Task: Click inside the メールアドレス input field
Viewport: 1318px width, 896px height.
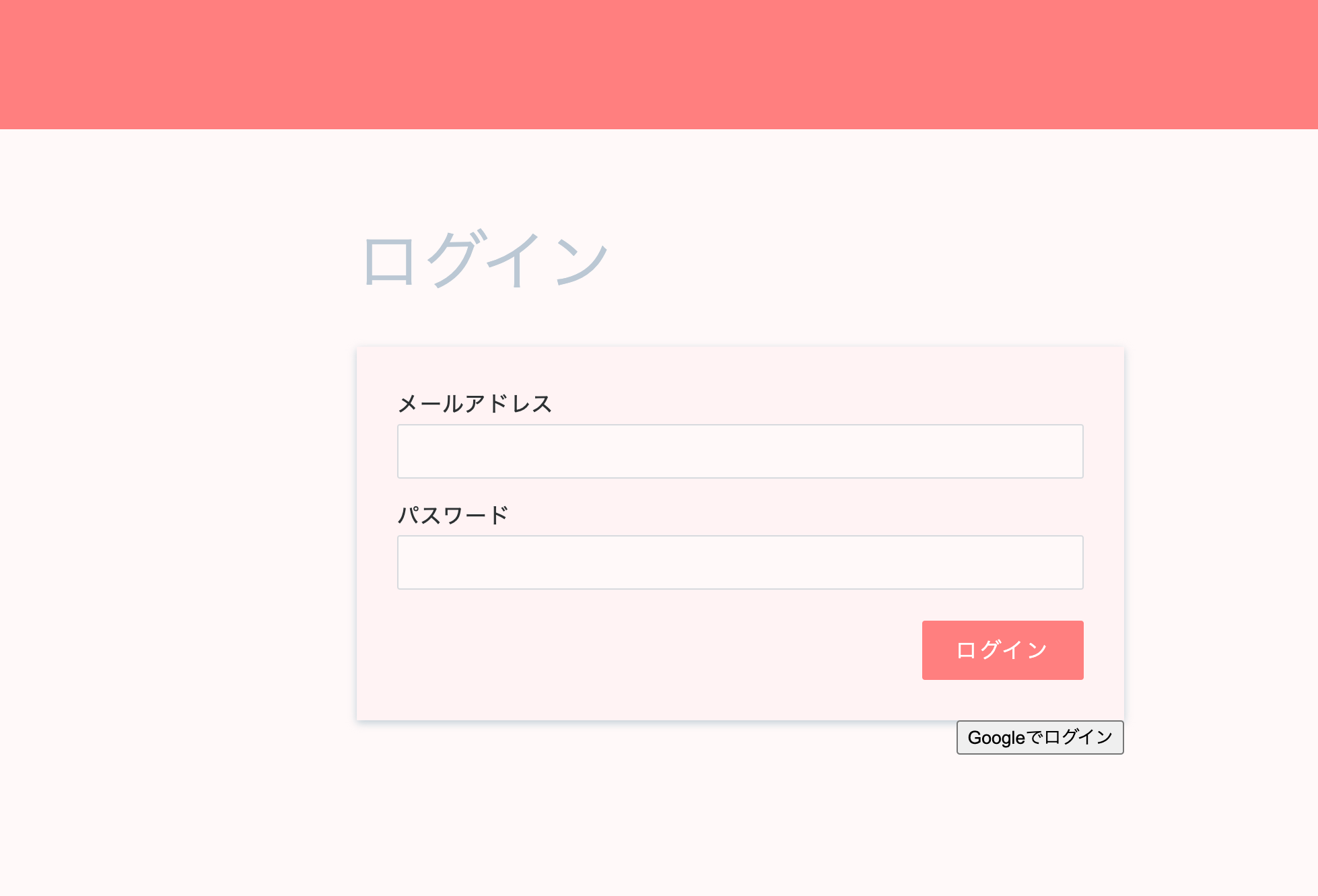Action: tap(739, 451)
